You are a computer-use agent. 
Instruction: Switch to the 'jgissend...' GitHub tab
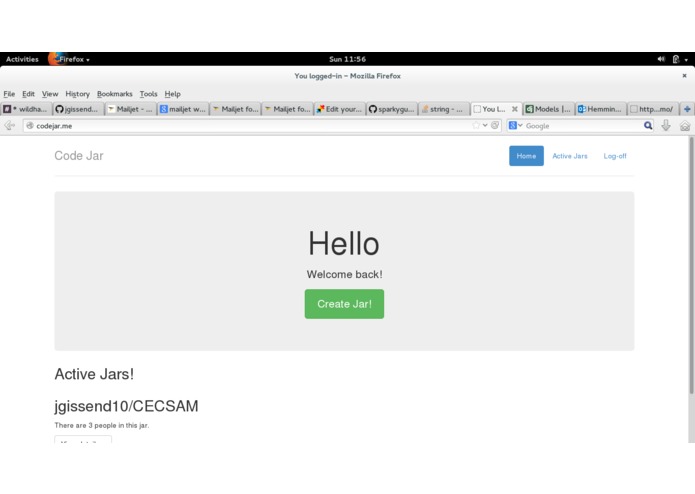coord(78,109)
